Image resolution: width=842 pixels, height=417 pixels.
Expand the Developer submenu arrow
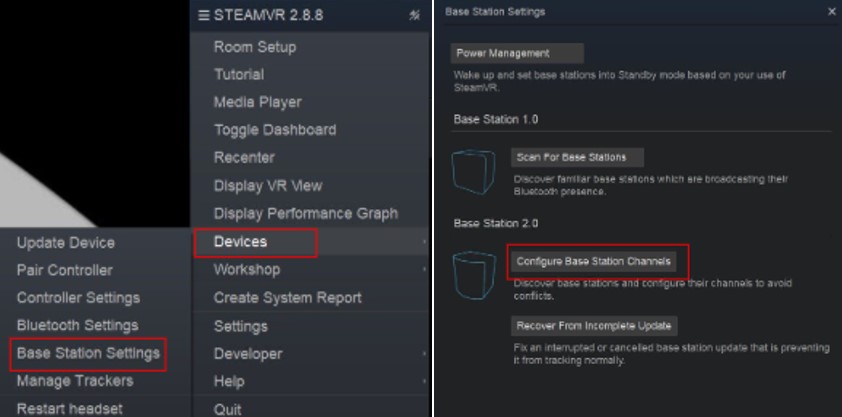(x=424, y=354)
